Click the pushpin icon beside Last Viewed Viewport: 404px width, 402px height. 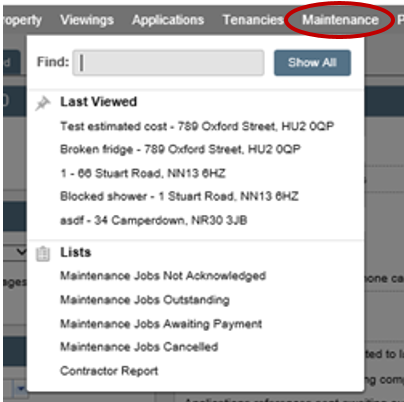43,103
